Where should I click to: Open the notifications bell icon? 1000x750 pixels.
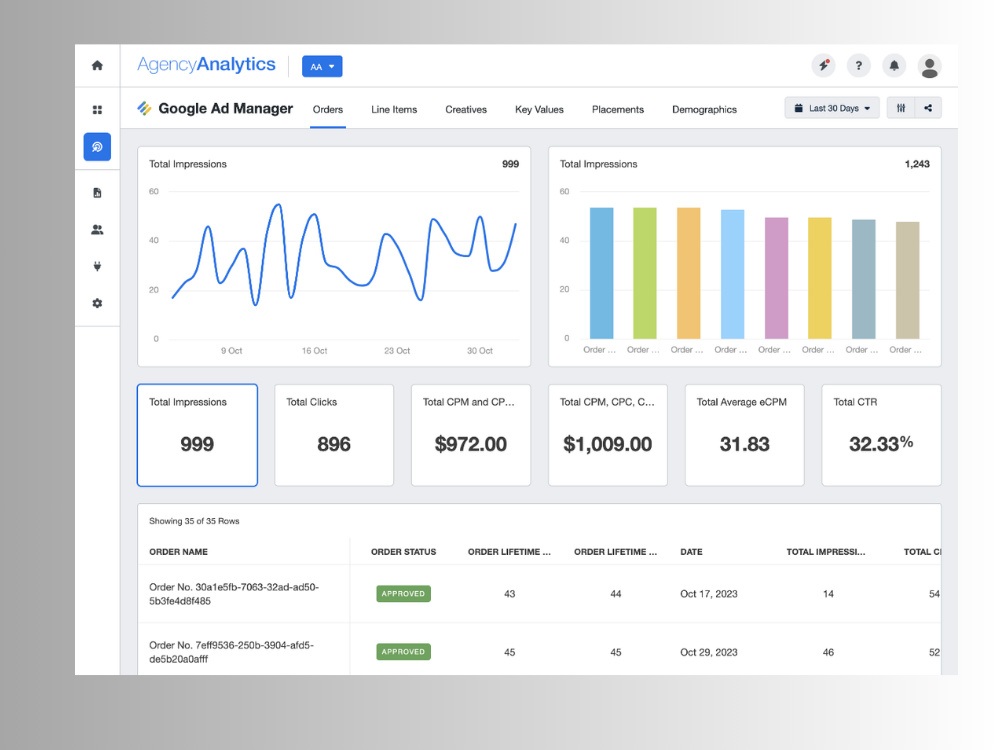click(x=894, y=65)
